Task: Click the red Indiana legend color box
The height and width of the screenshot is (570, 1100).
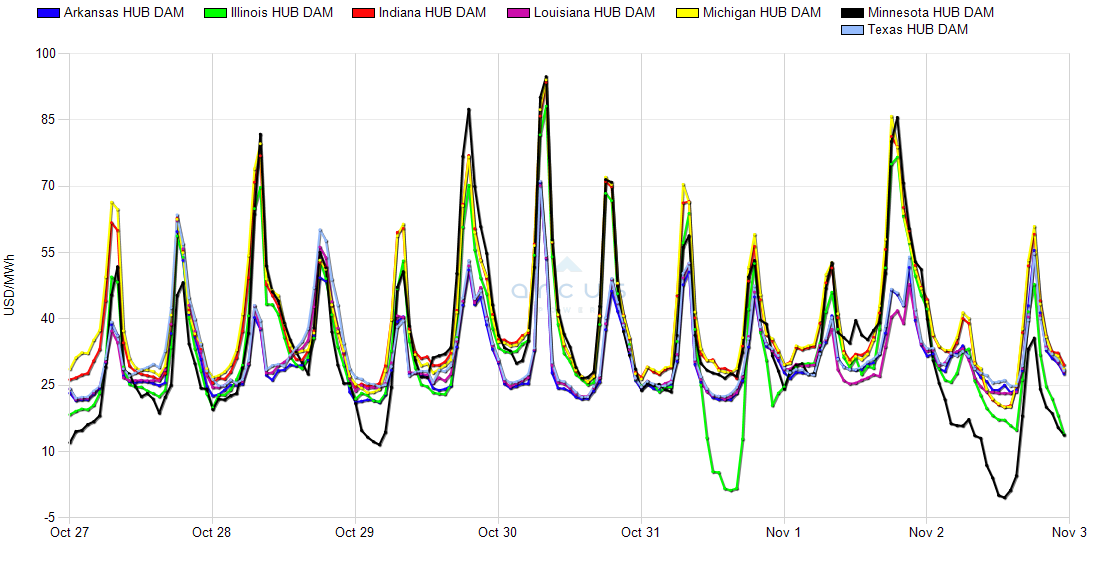Action: (363, 13)
